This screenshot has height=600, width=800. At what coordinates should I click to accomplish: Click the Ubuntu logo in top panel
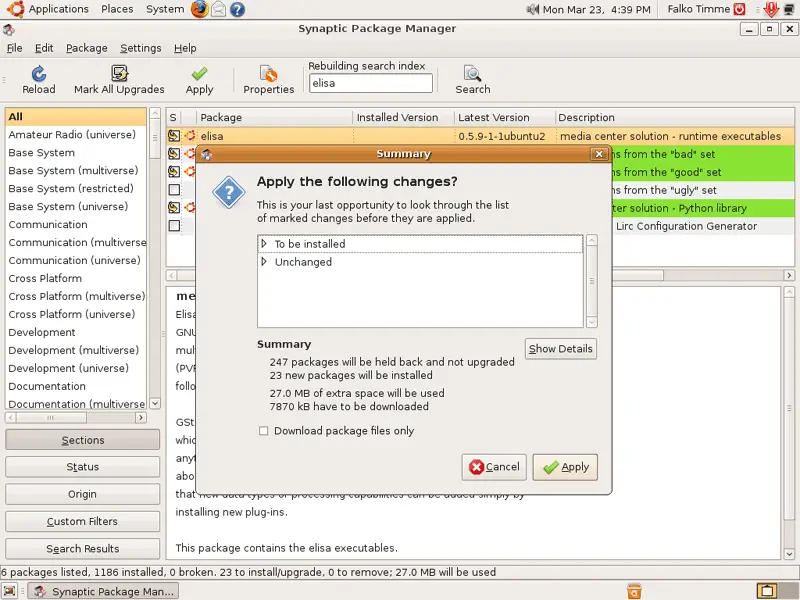[15, 9]
